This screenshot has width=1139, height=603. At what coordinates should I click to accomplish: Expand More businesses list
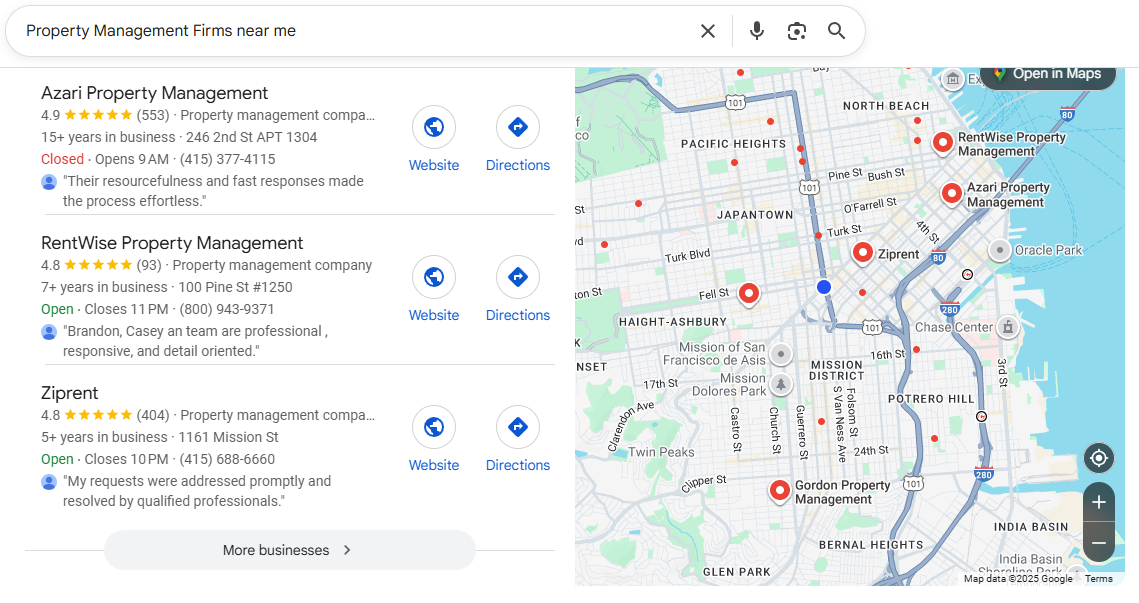click(x=289, y=550)
